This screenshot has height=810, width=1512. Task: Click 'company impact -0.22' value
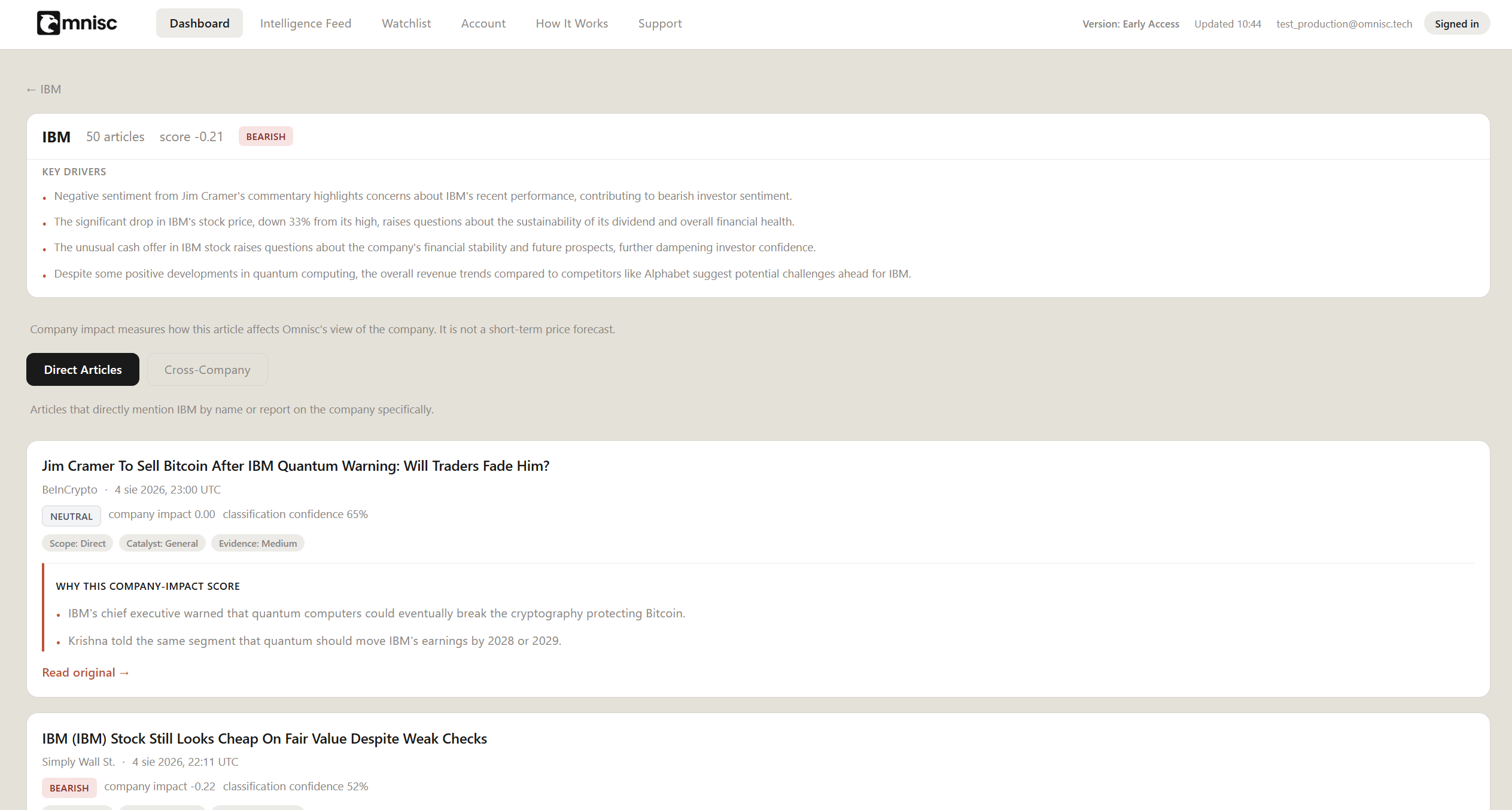pos(160,787)
